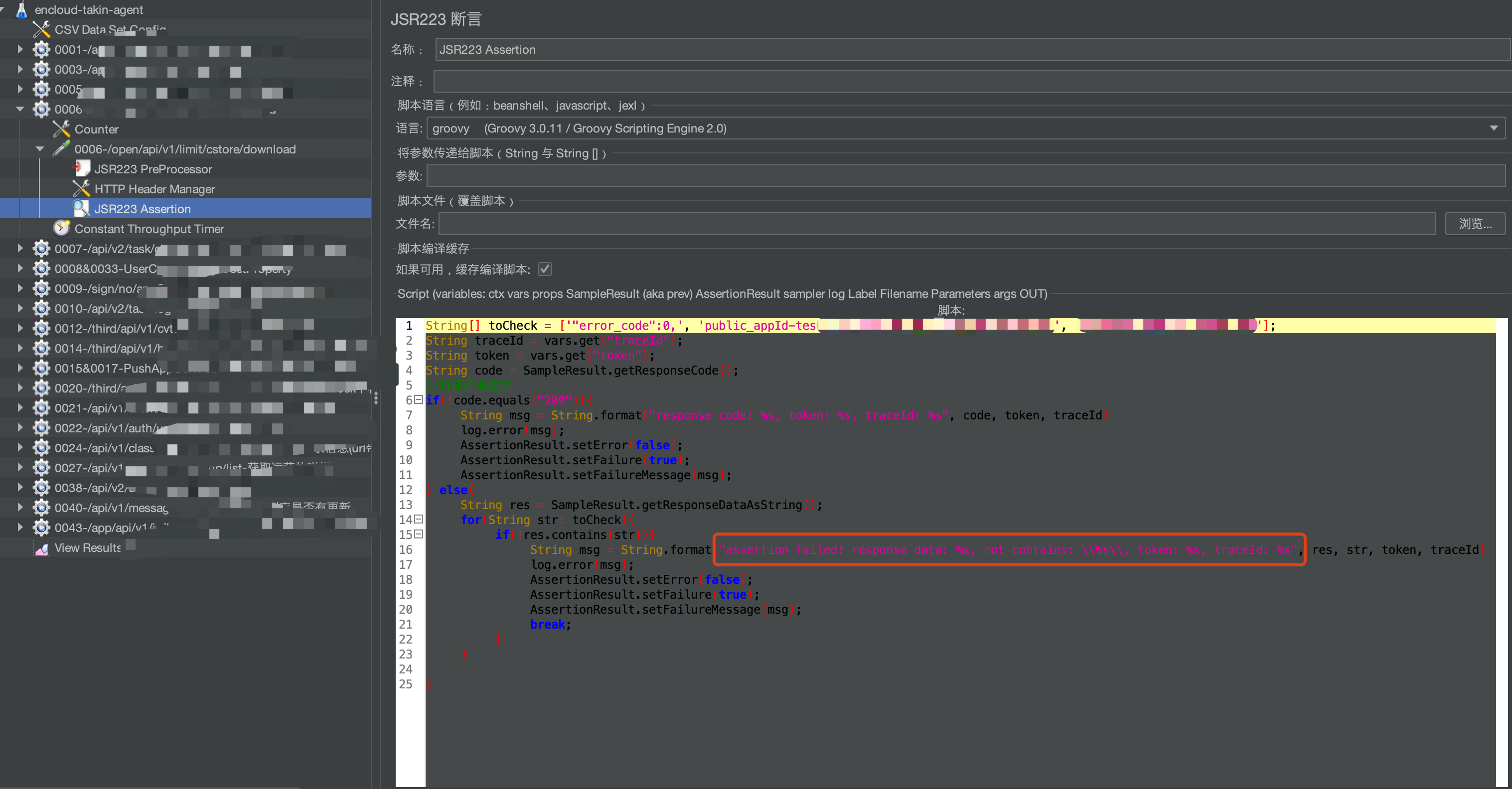
Task: Collapse the 0006 thread group node
Action: pyautogui.click(x=20, y=109)
